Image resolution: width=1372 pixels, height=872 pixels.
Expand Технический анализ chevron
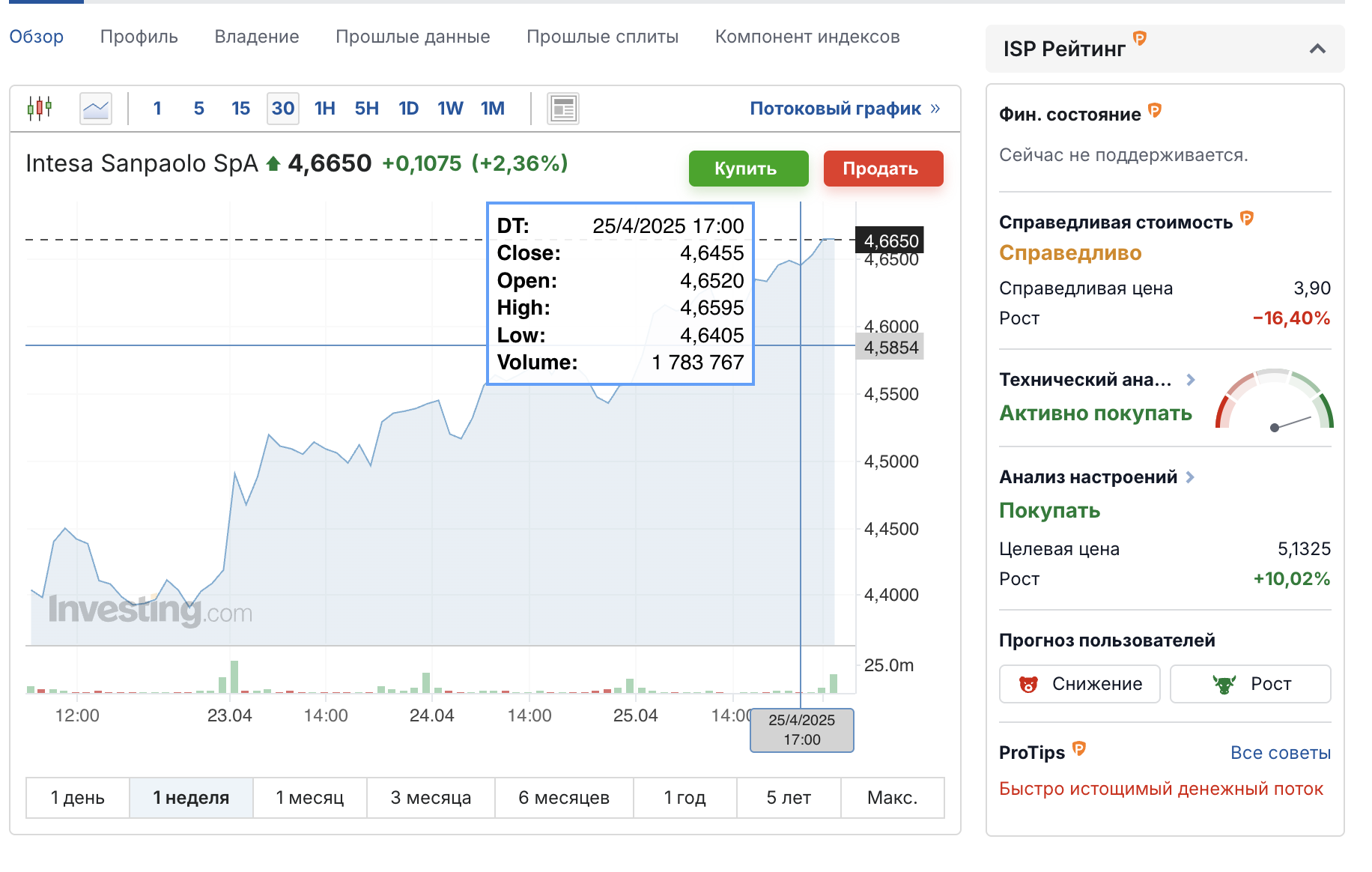tap(1191, 380)
